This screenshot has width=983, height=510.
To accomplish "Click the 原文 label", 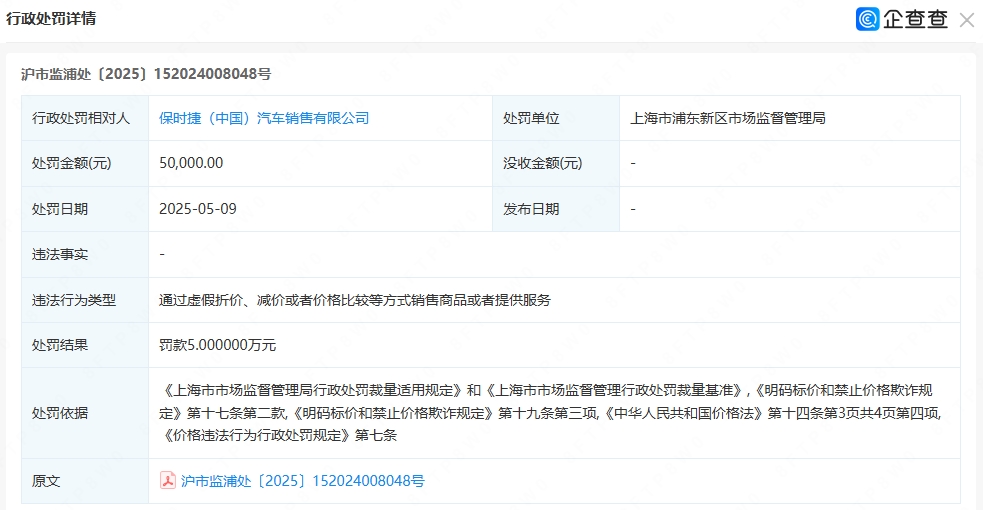I will click(46, 481).
